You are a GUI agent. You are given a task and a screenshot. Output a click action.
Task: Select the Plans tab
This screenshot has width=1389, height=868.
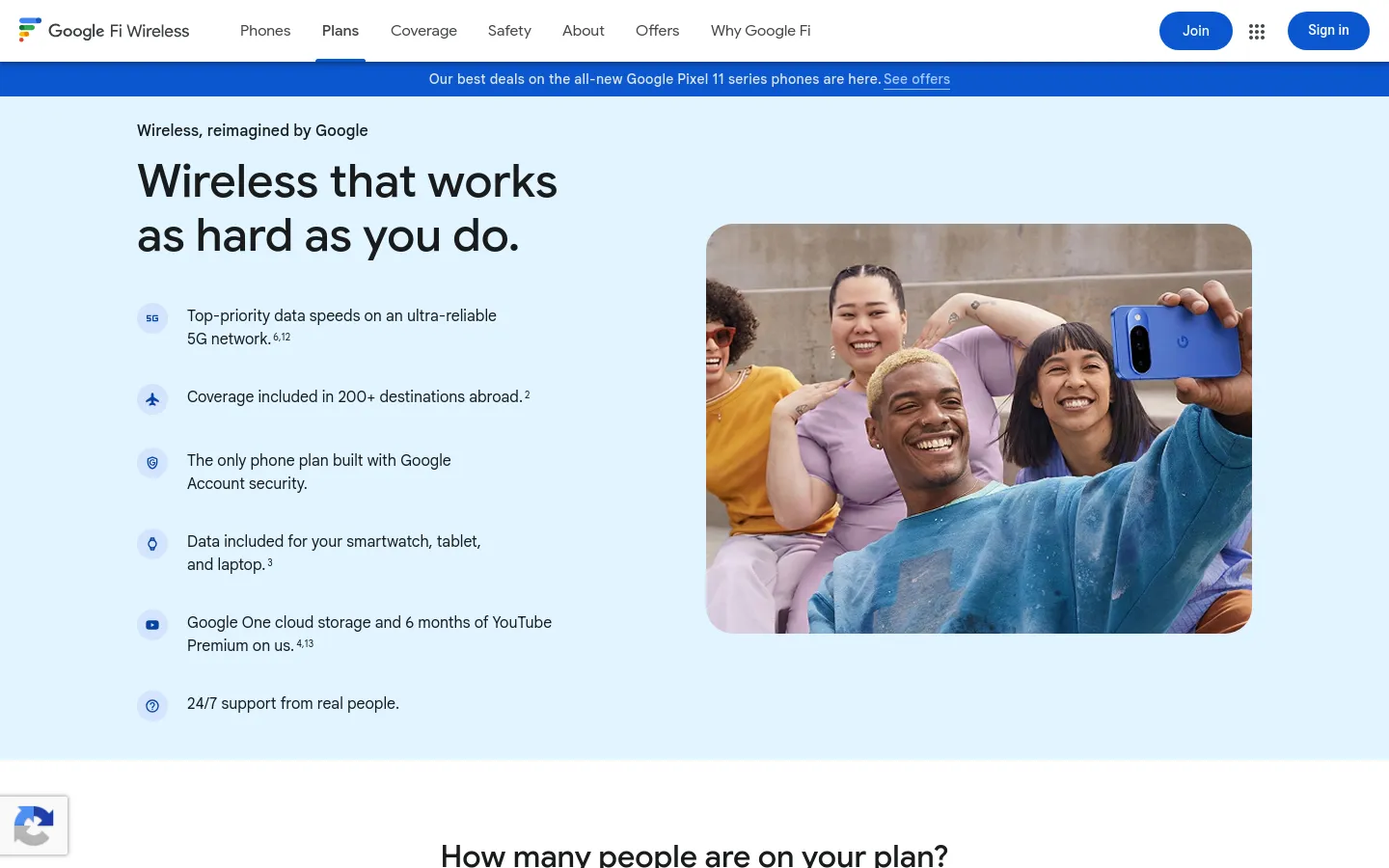tap(340, 31)
